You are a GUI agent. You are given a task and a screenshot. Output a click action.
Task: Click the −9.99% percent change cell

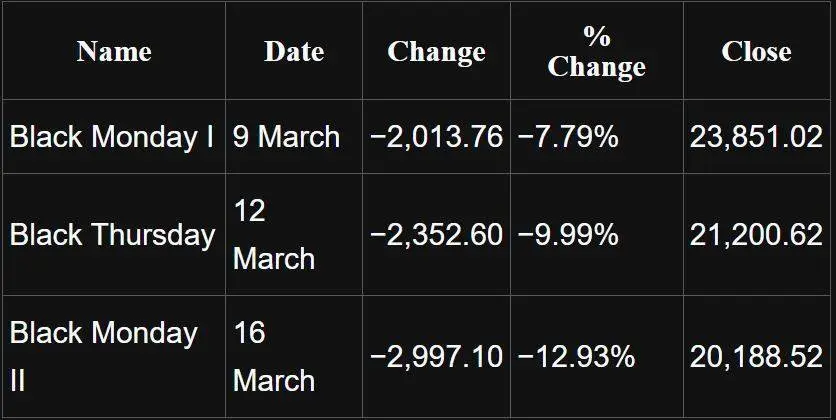(568, 235)
